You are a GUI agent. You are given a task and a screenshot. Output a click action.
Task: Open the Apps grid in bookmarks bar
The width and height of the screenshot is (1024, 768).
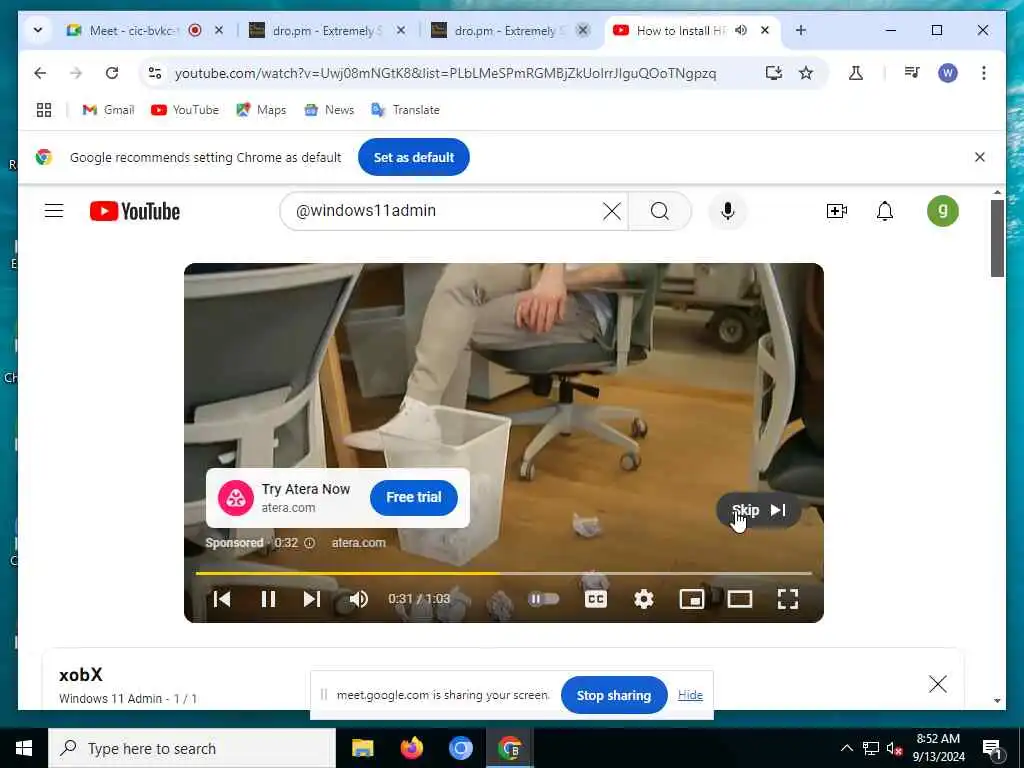44,110
